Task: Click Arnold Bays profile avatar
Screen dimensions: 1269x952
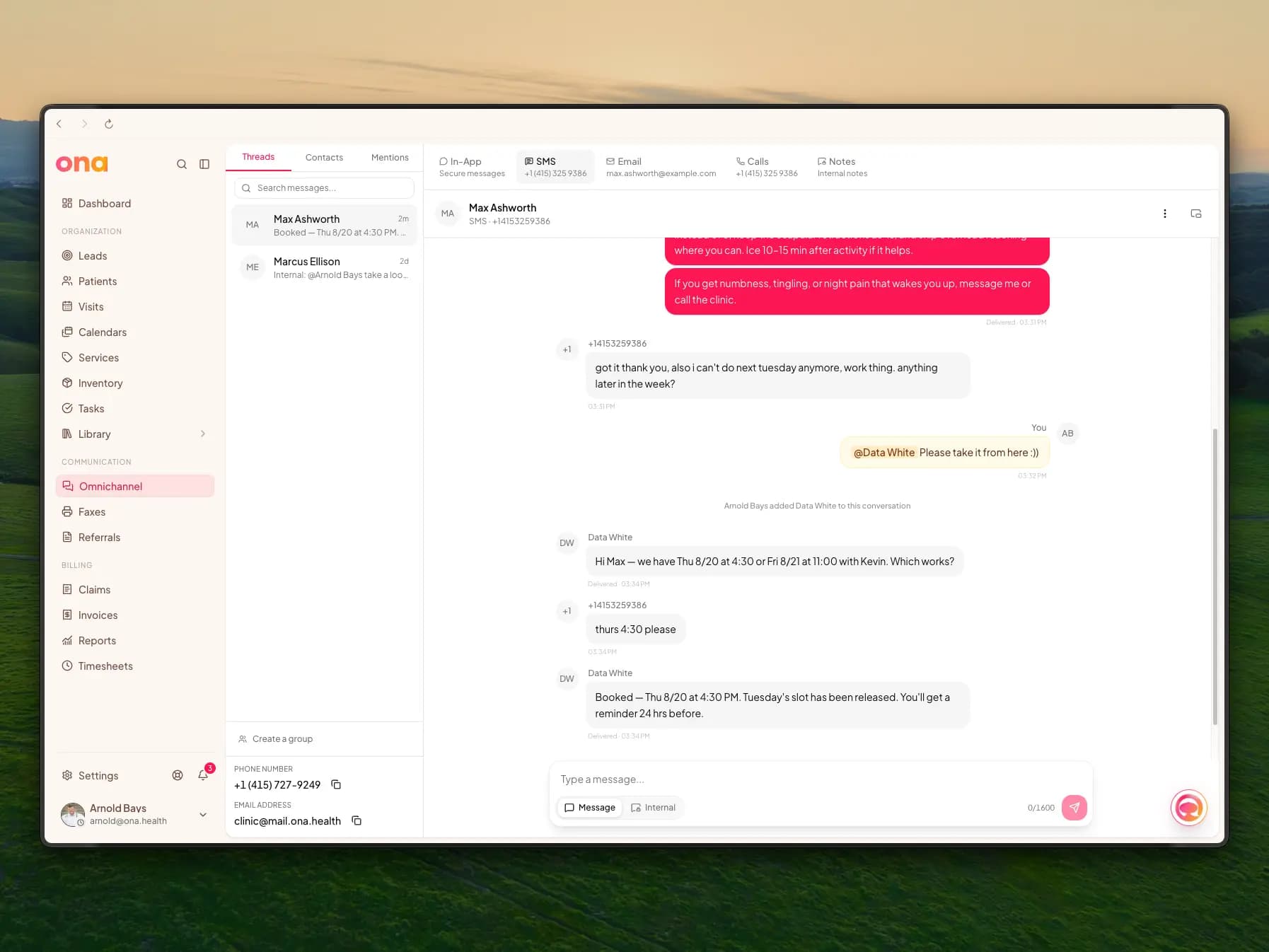Action: [x=72, y=815]
